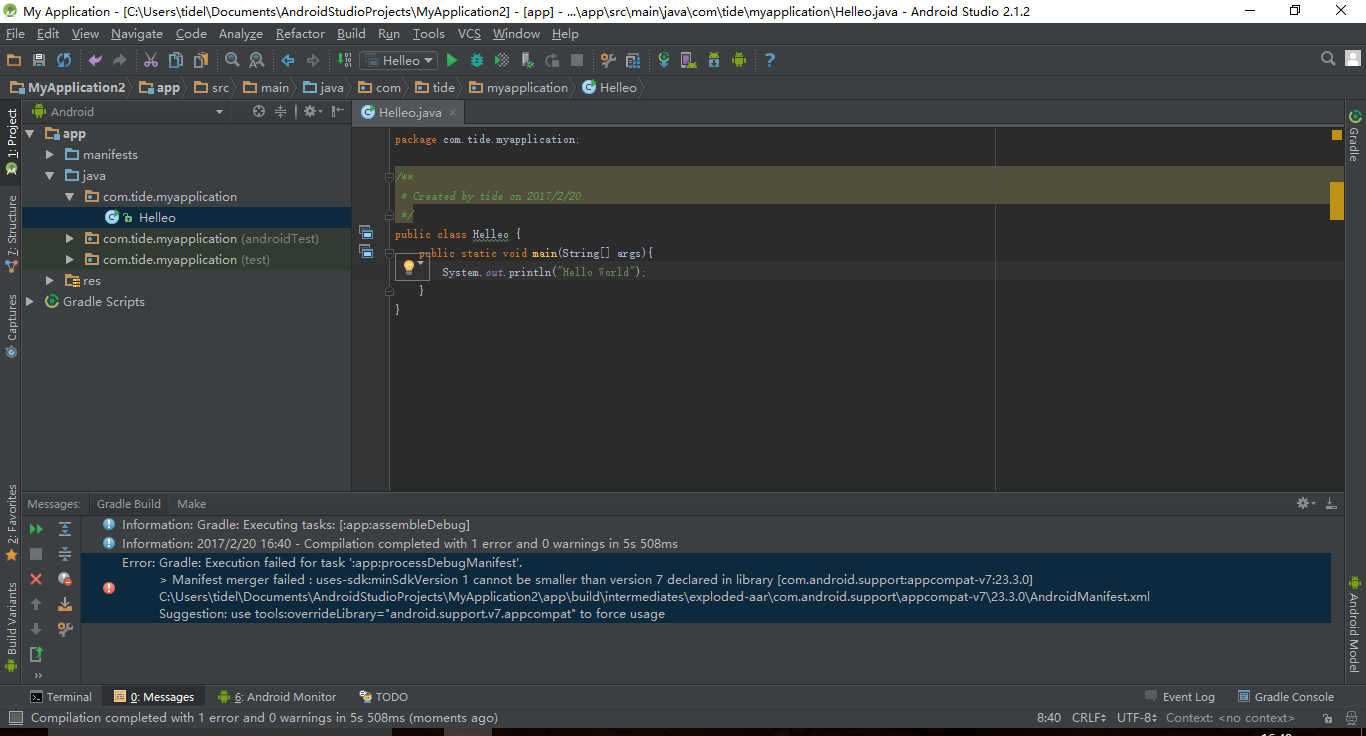Click the Copy icon in the toolbar

click(x=176, y=60)
